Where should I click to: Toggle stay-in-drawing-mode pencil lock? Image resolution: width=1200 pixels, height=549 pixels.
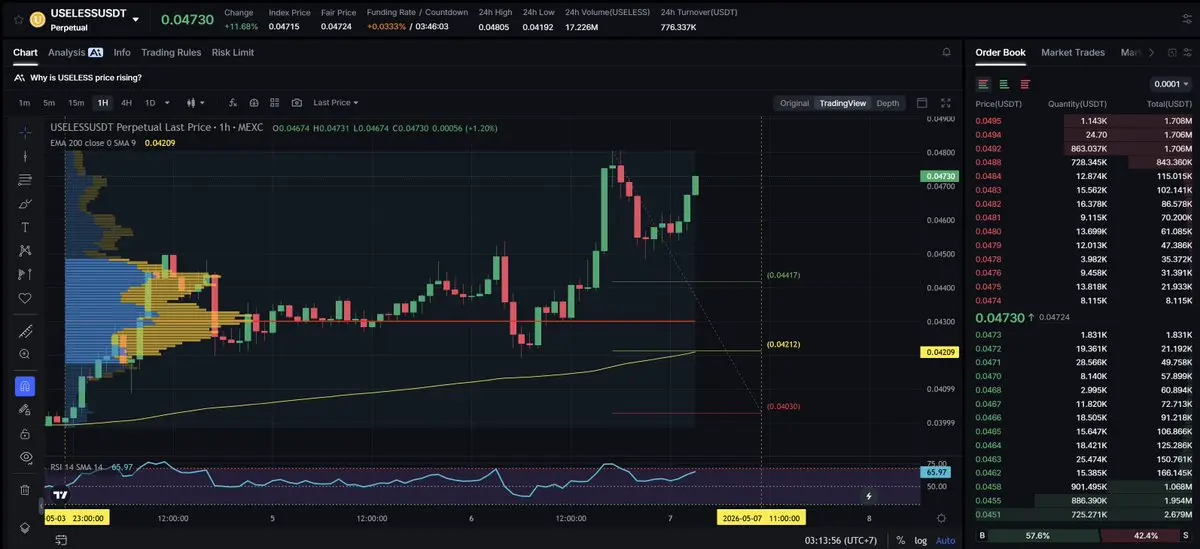pyautogui.click(x=25, y=410)
